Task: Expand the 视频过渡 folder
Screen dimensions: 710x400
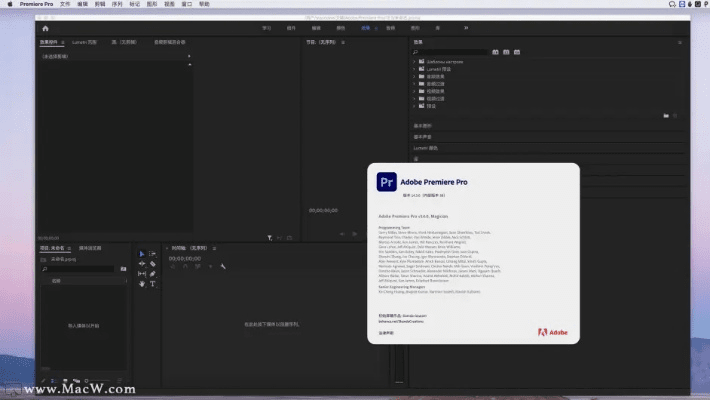Action: [x=414, y=98]
